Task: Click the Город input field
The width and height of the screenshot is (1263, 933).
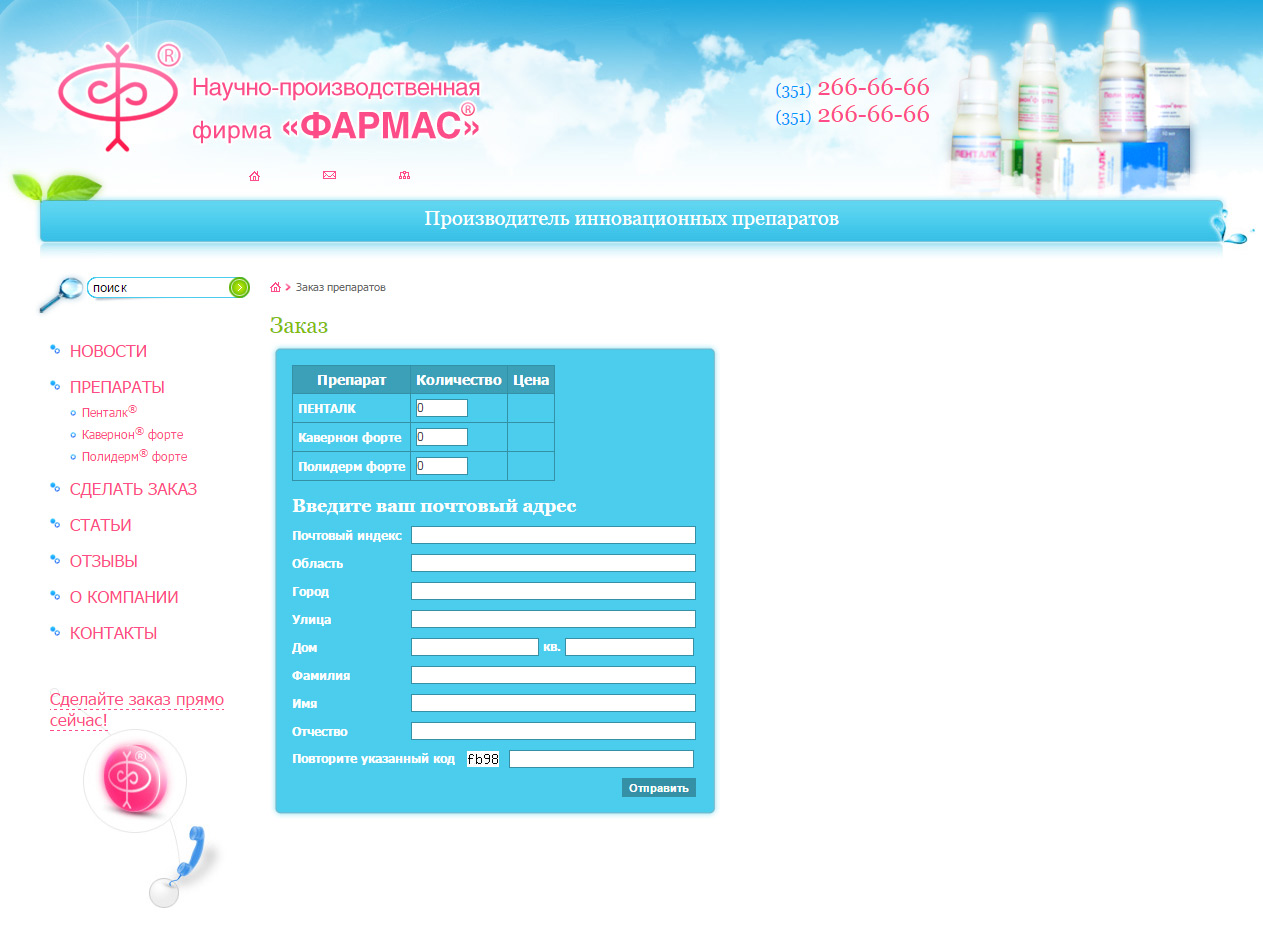Action: [x=553, y=591]
